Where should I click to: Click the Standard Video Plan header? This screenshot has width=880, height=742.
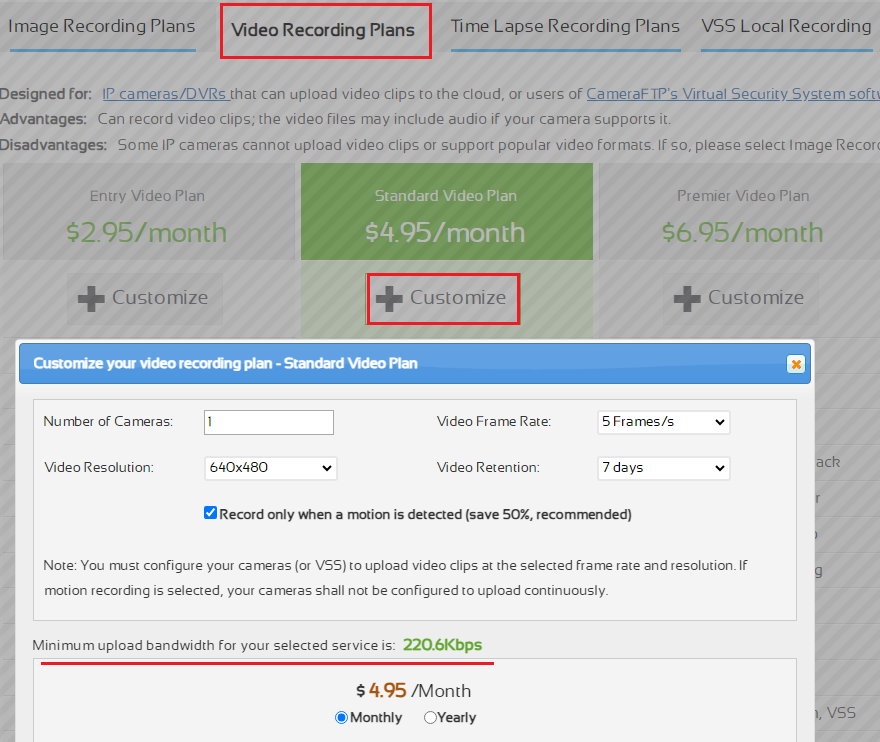click(x=445, y=196)
